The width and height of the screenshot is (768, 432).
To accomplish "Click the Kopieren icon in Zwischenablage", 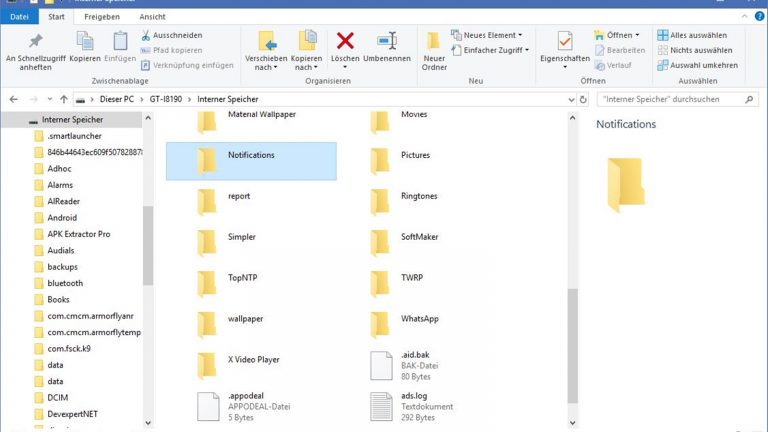I will click(x=85, y=40).
